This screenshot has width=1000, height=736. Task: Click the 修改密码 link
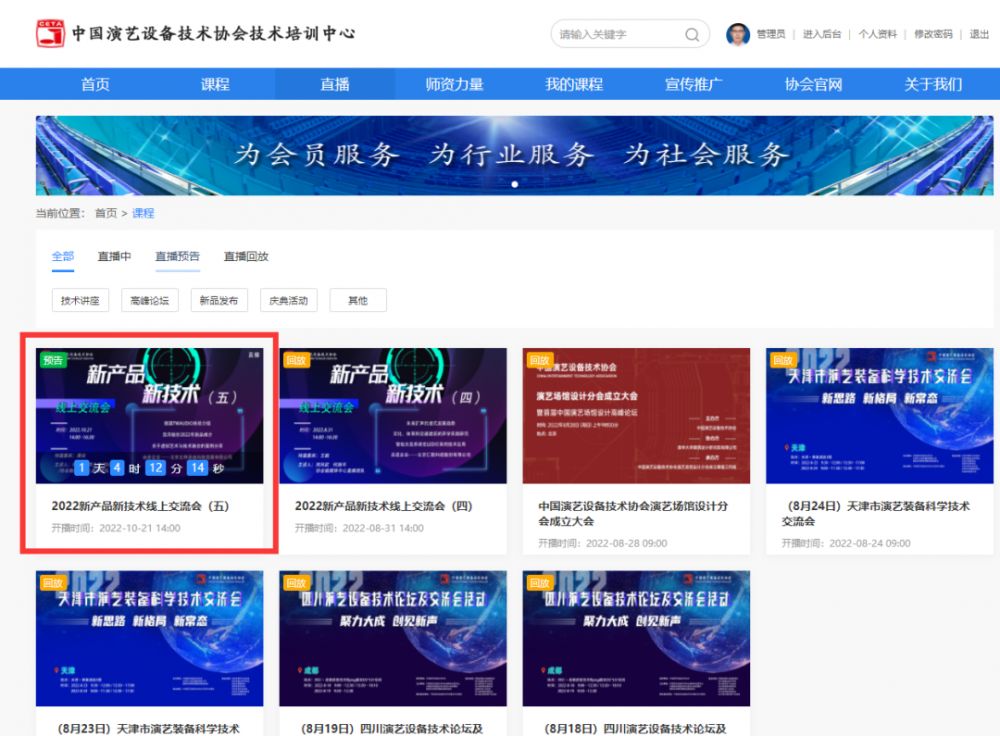(933, 34)
